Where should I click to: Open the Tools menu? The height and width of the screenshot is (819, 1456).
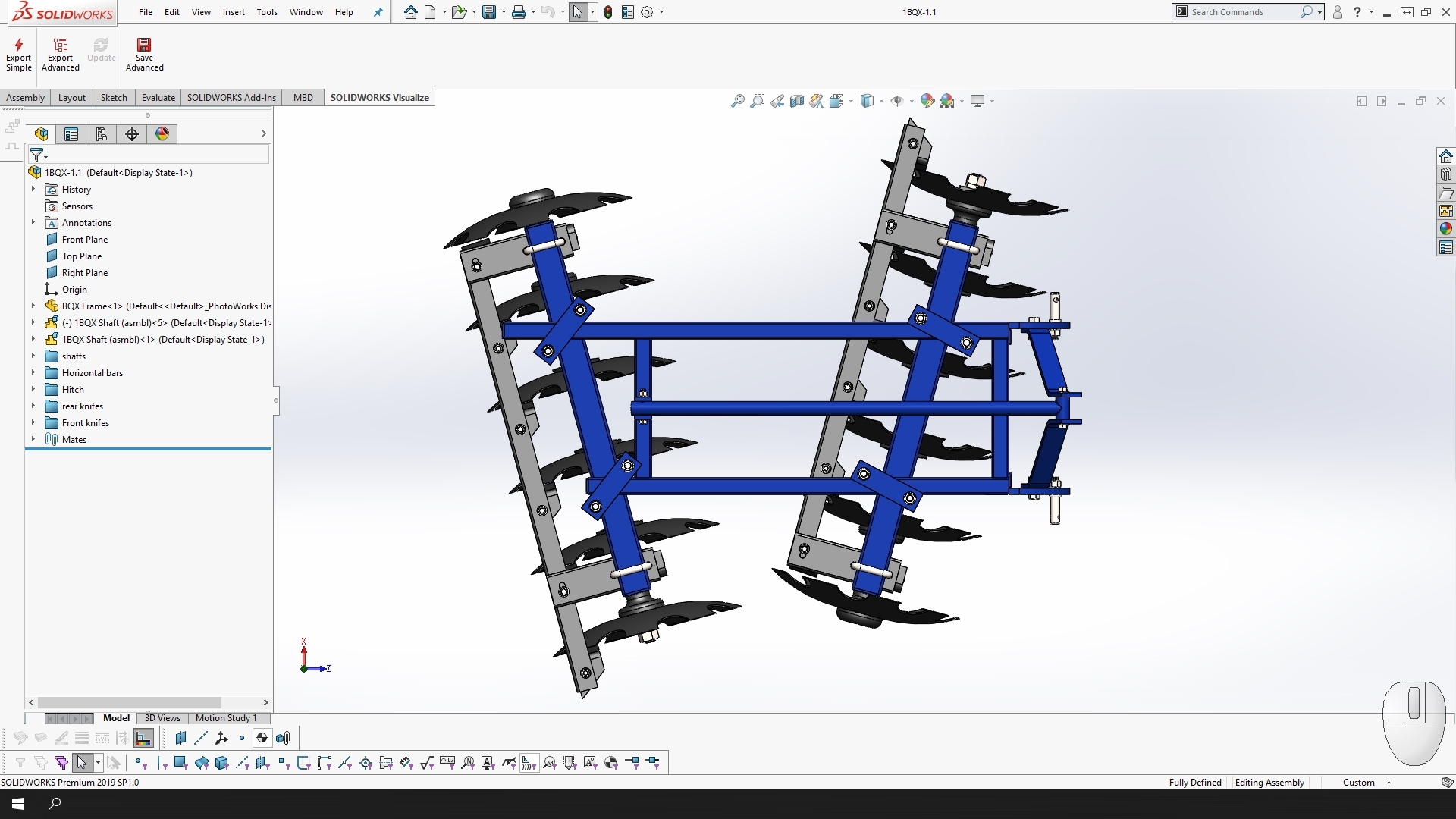point(266,12)
